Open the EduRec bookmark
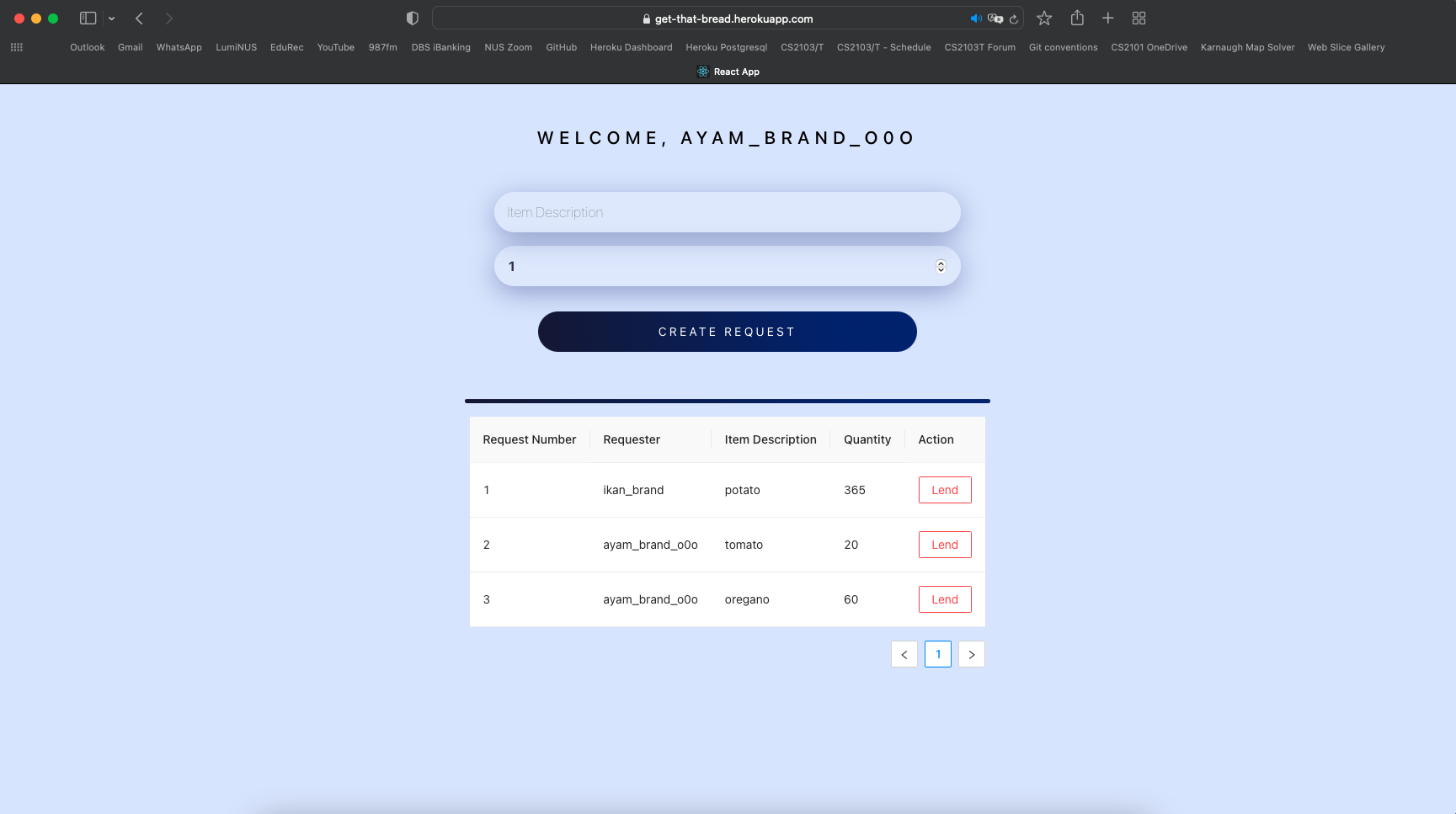 (287, 47)
